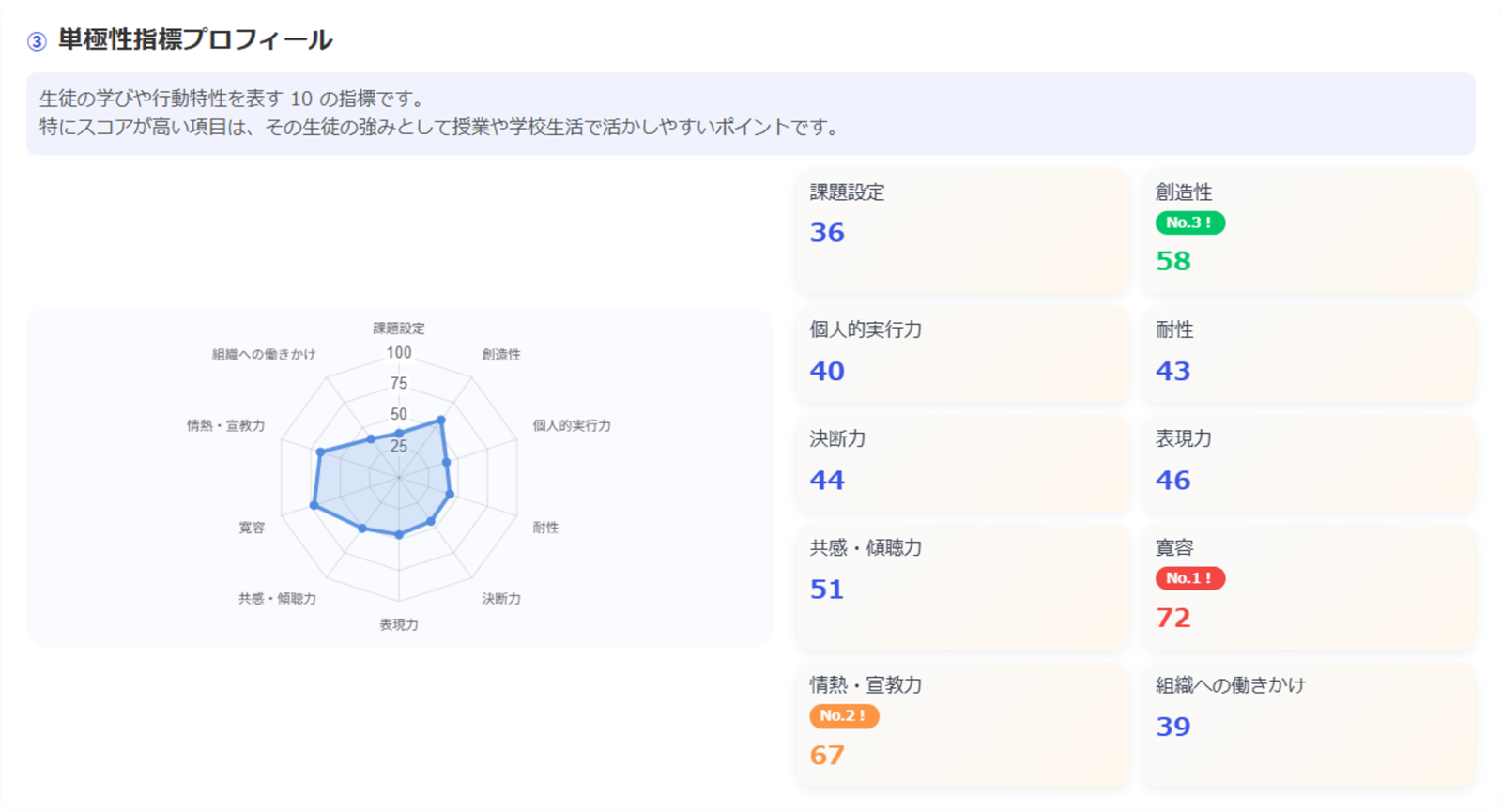
Task: Click the 組織への働きかけ card title
Action: [x=1230, y=684]
